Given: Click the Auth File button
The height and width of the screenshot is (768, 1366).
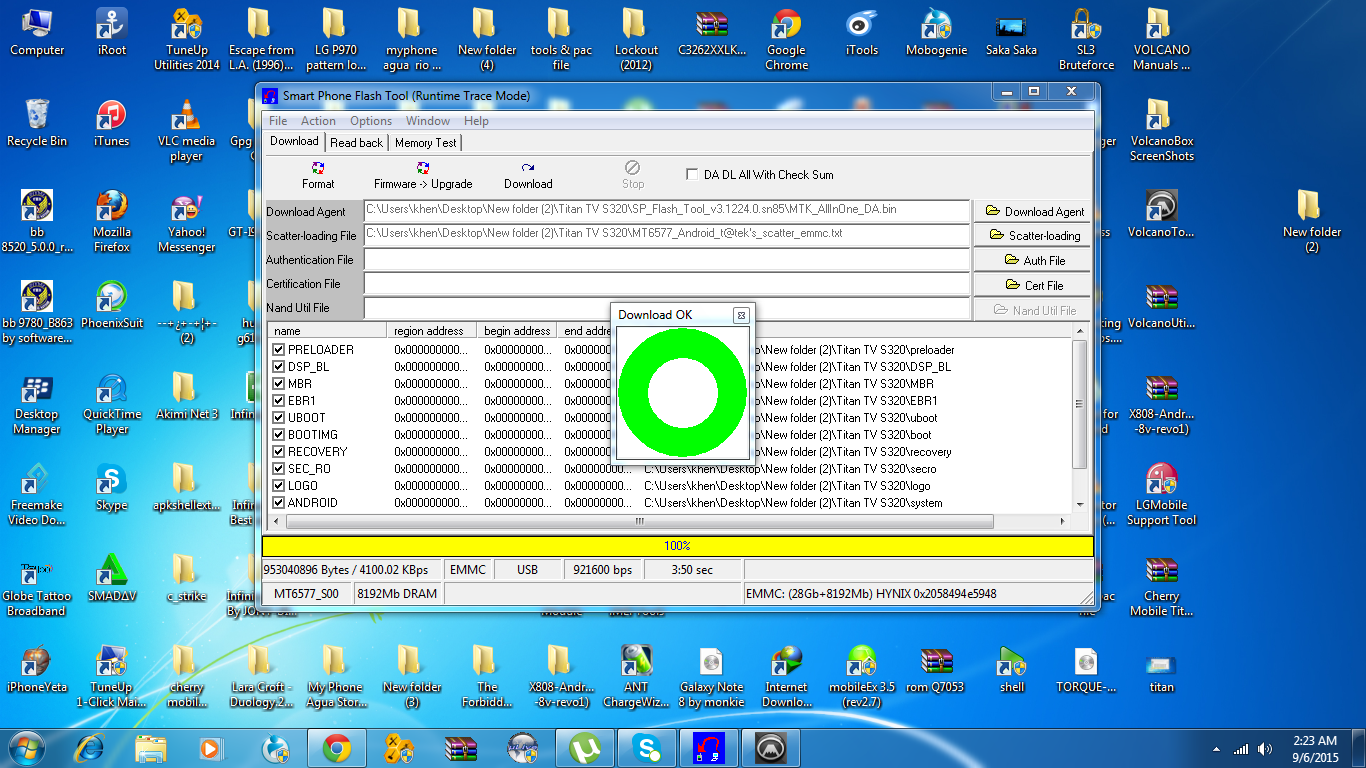Looking at the screenshot, I should (1034, 261).
